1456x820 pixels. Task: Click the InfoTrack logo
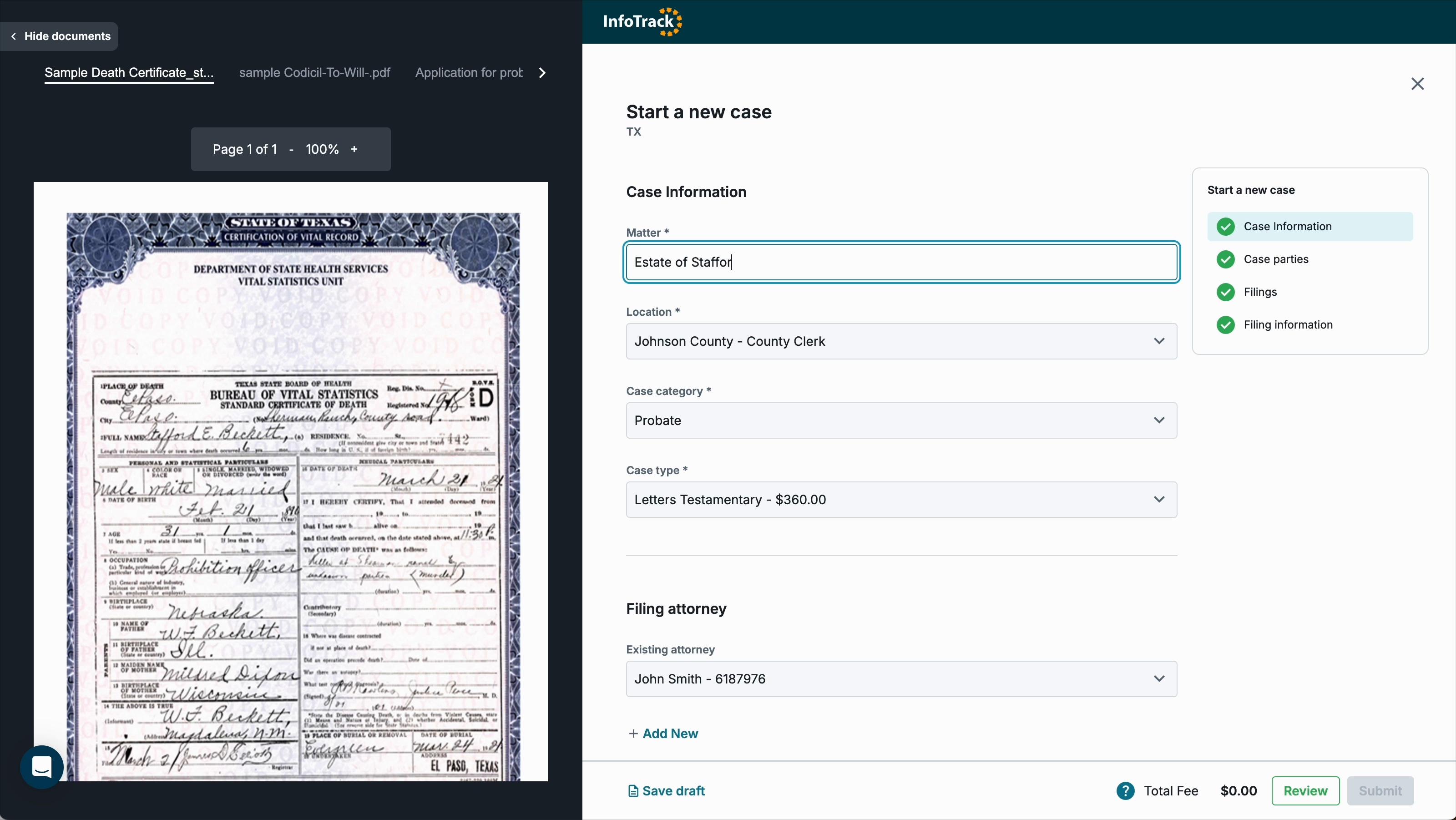(x=642, y=22)
